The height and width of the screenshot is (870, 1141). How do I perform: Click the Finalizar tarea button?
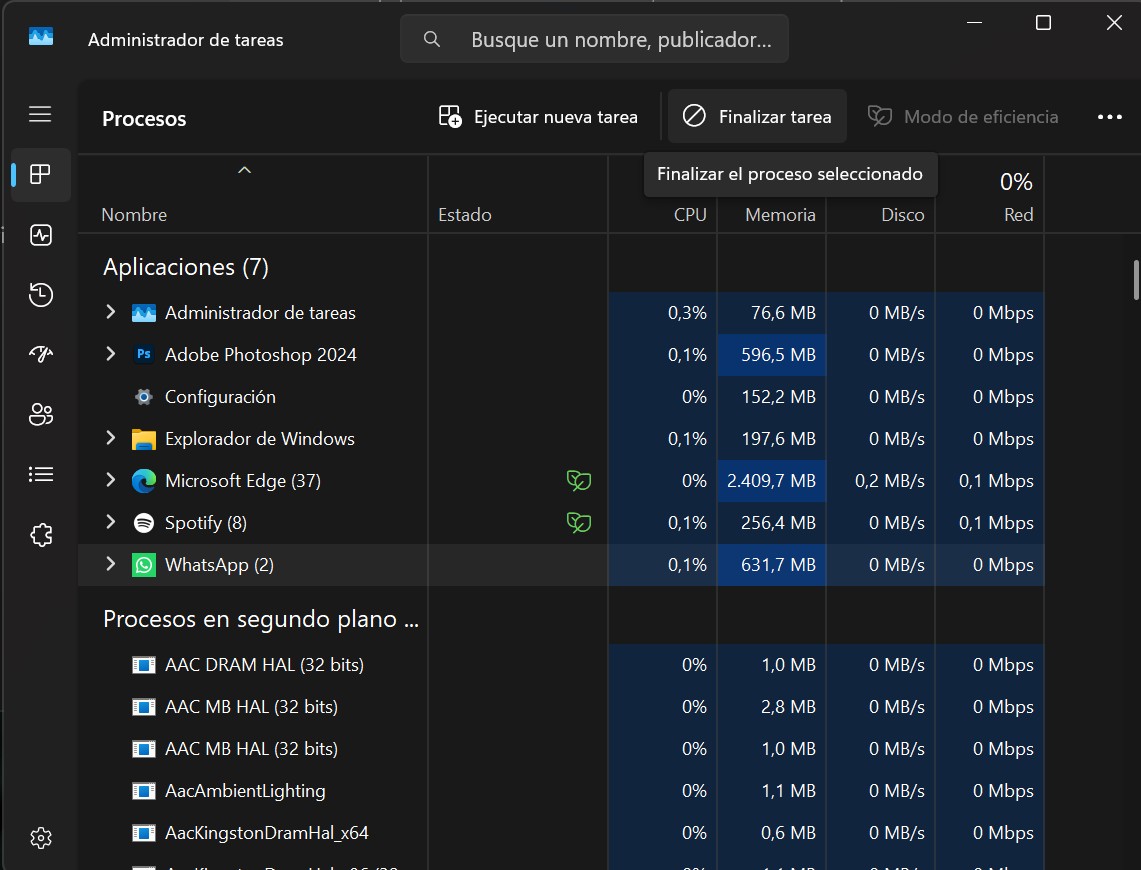[x=758, y=116]
